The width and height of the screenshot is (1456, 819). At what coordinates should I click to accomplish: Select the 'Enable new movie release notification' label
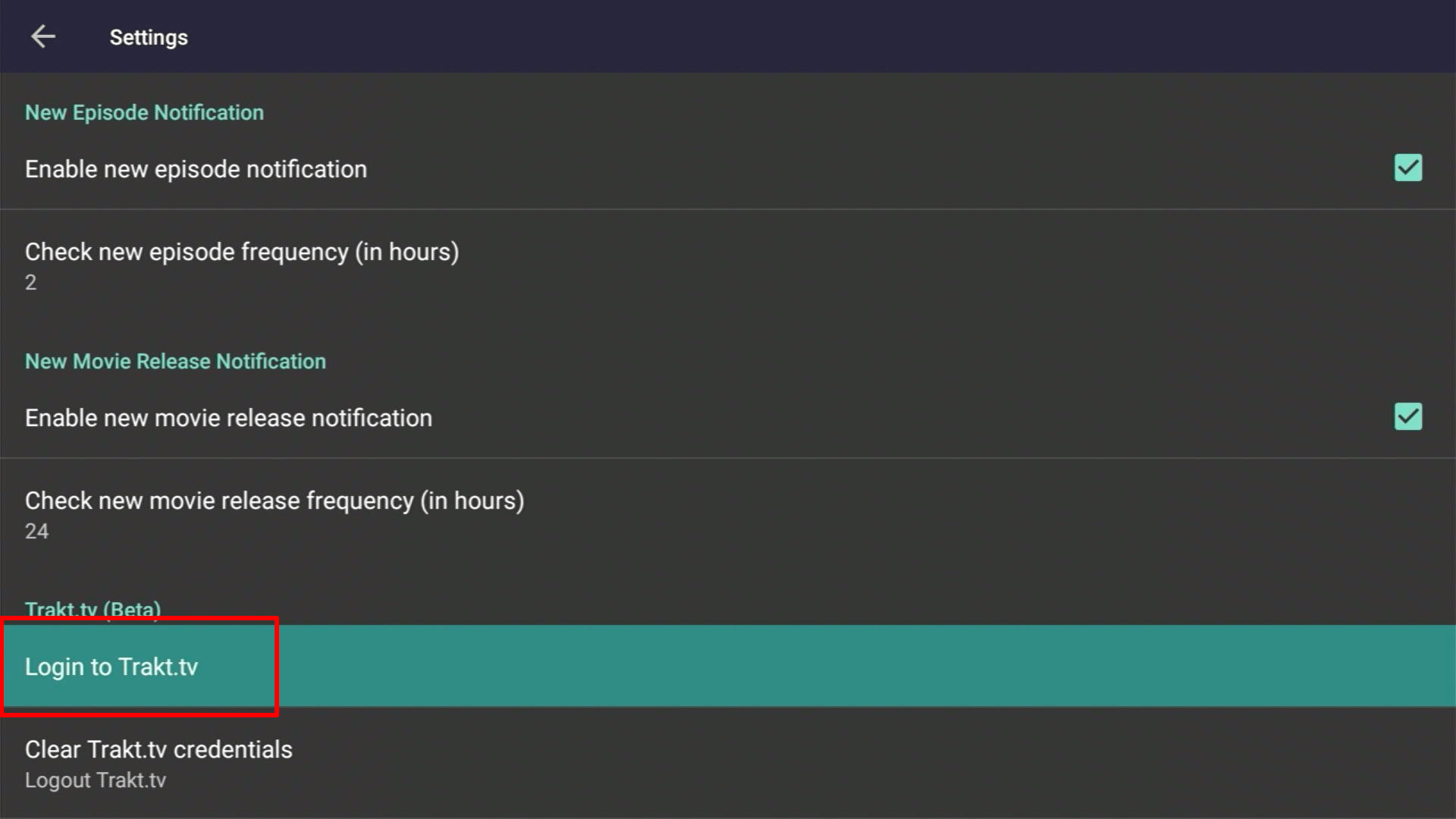click(x=228, y=418)
